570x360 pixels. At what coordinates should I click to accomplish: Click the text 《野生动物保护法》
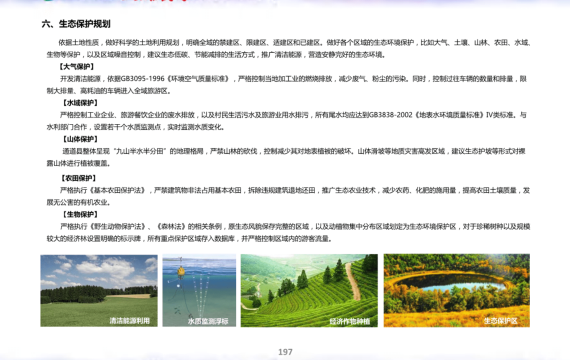click(118, 227)
